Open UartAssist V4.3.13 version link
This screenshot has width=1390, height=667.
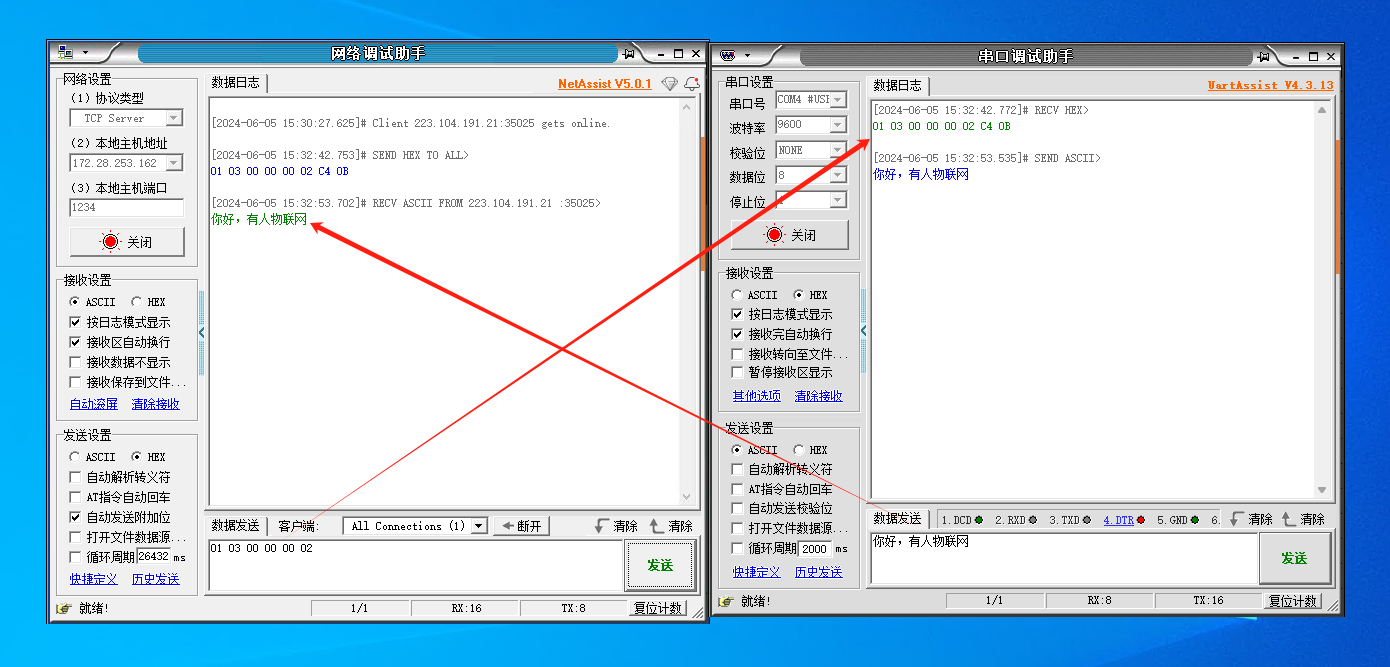pos(1270,86)
